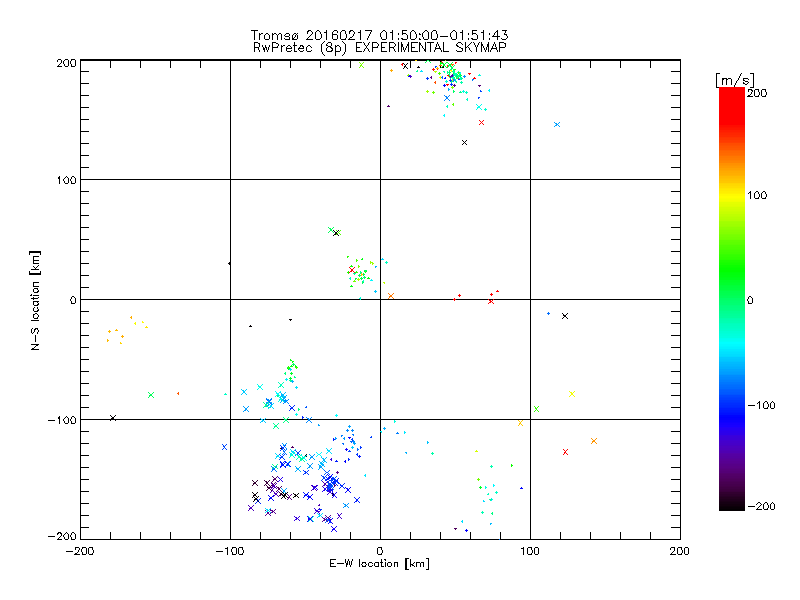Click the green X marker near west 12 at top edge
Screen dimensions: 800x600
pyautogui.click(x=362, y=65)
